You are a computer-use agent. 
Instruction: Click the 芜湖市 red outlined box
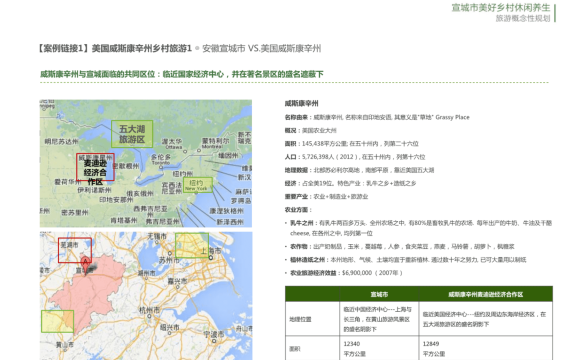[75, 250]
